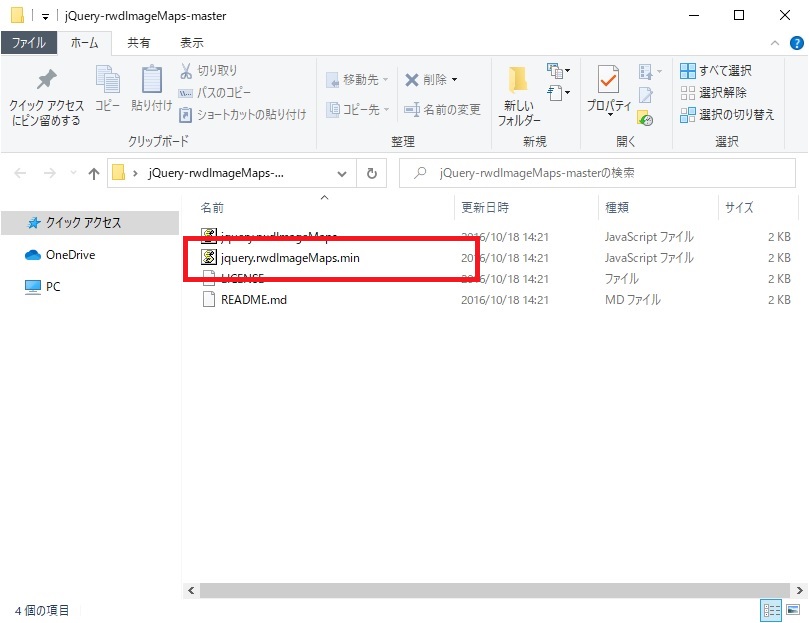Click MD ファイル type of README.md
The height and width of the screenshot is (623, 809).
coord(633,300)
